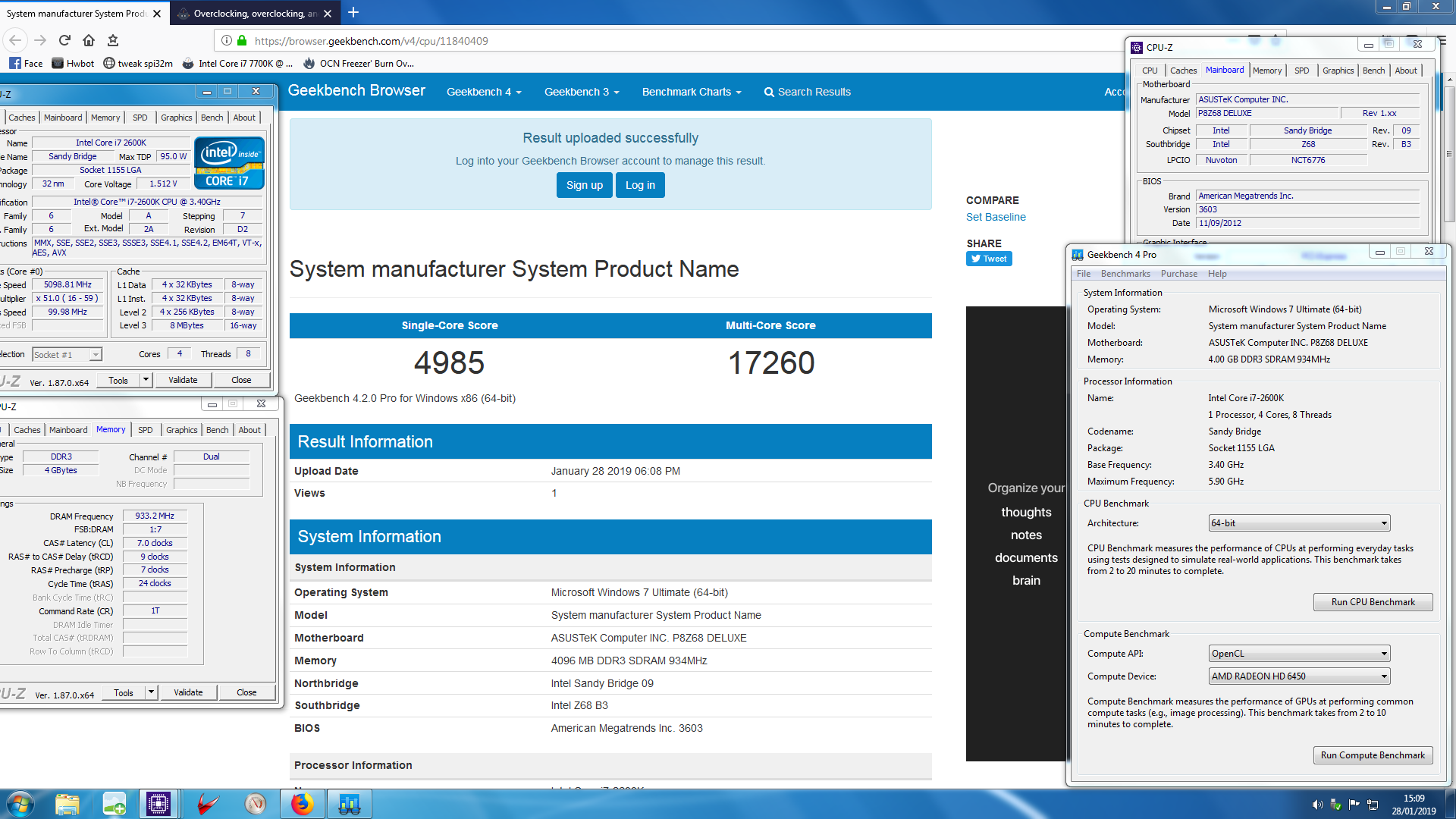Viewport: 1456px width, 819px height.
Task: Open the Geekbench Pro File menu
Action: 1084,274
